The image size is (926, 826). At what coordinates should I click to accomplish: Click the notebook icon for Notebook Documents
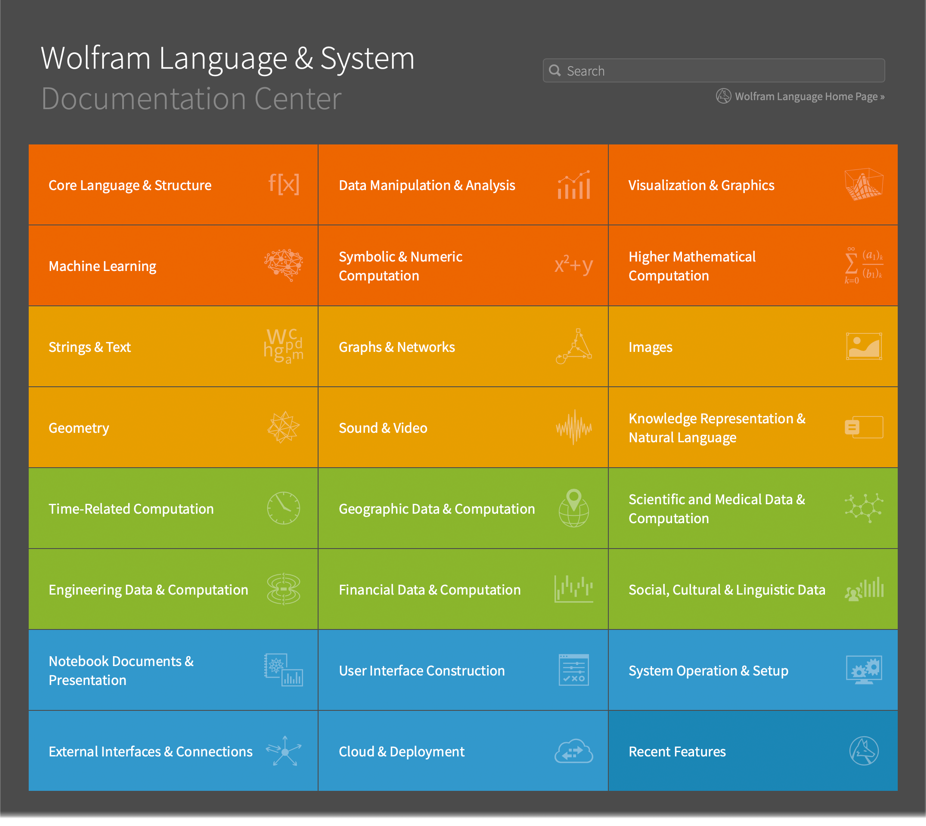click(283, 670)
